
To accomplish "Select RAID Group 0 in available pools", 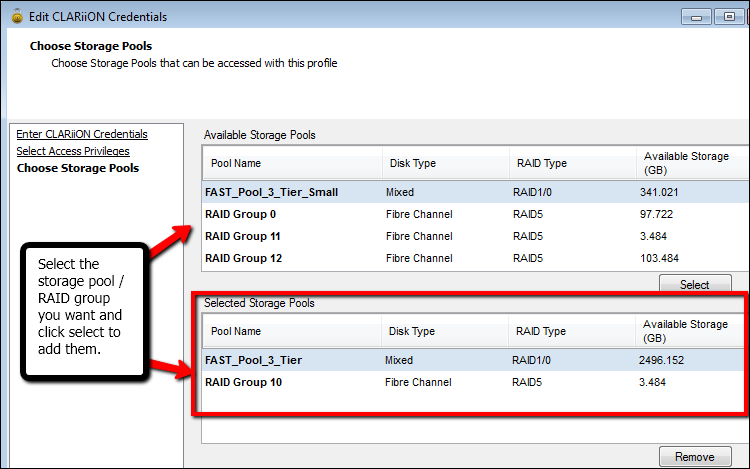I will (475, 214).
